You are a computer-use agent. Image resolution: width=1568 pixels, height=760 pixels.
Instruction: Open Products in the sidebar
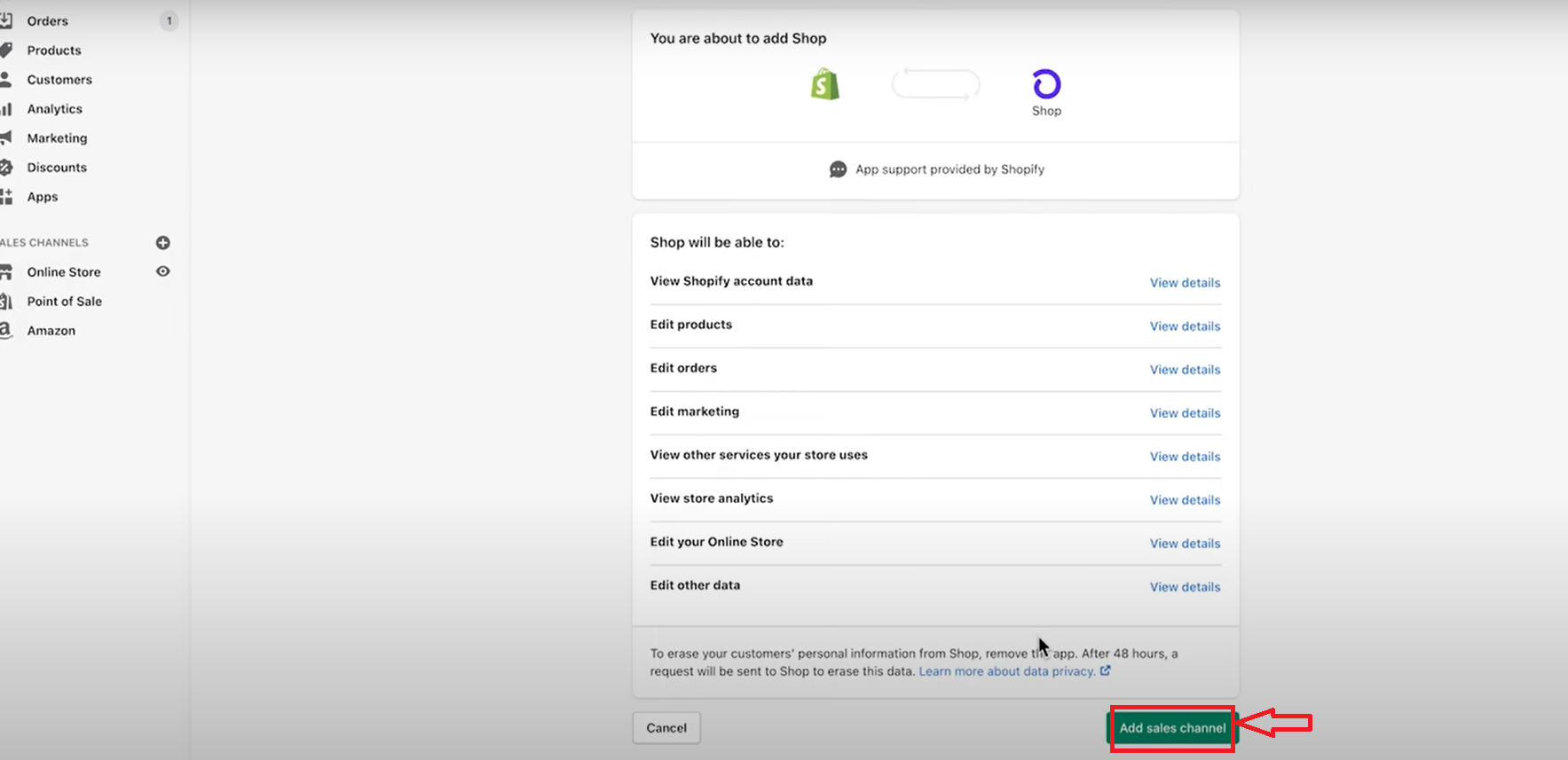click(54, 50)
